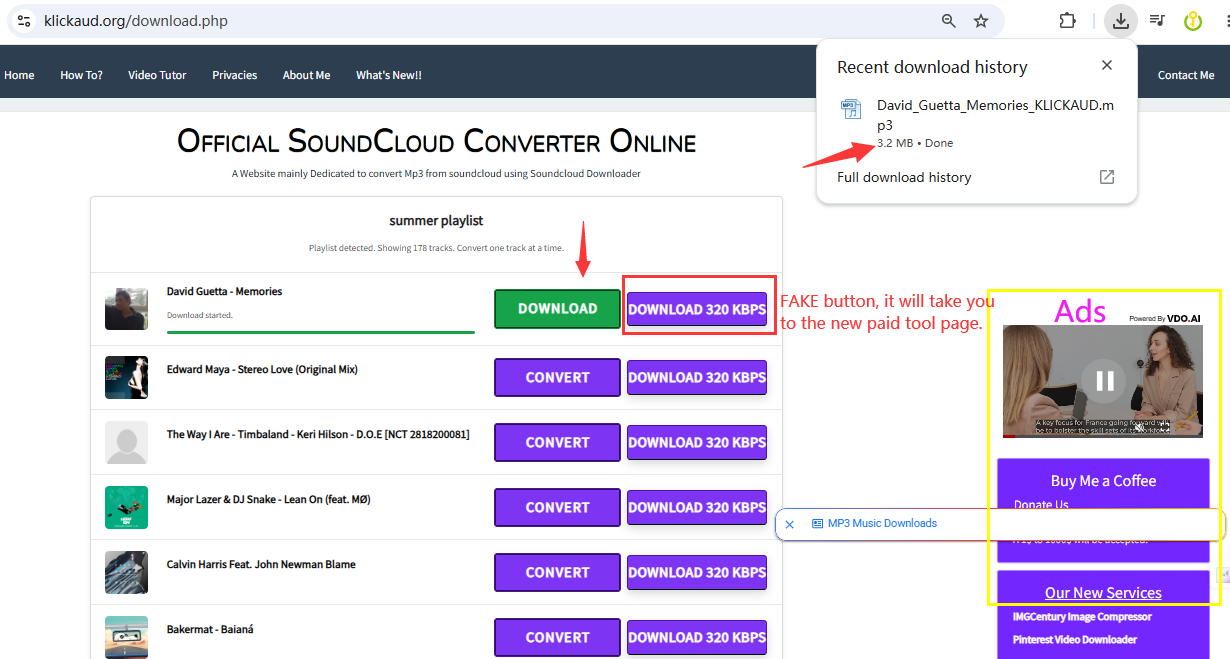Click the David_Guetta_Memories_KLICKAUD.mp3 file name
This screenshot has height=659, width=1230.
click(995, 115)
